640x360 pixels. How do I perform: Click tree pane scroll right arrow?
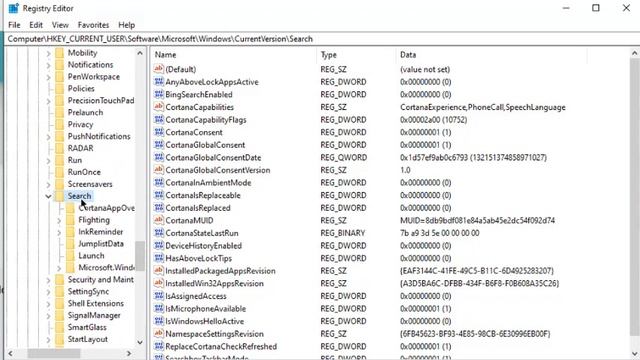pos(129,353)
